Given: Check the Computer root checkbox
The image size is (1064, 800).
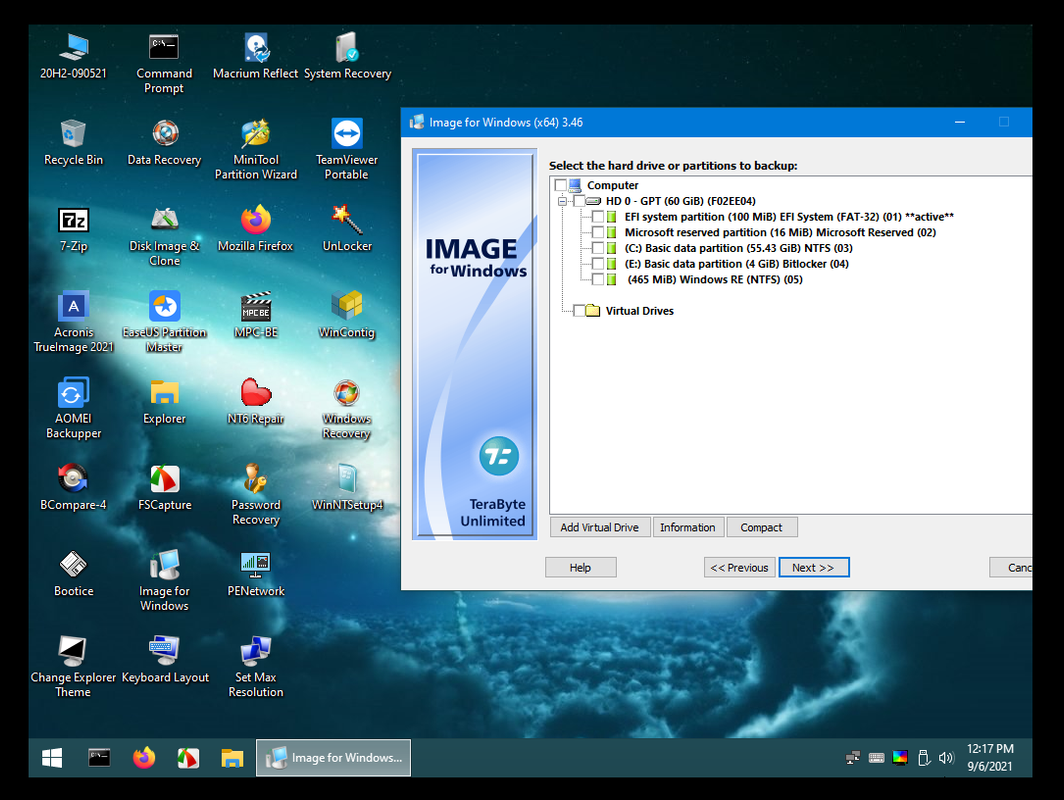Looking at the screenshot, I should click(x=560, y=185).
